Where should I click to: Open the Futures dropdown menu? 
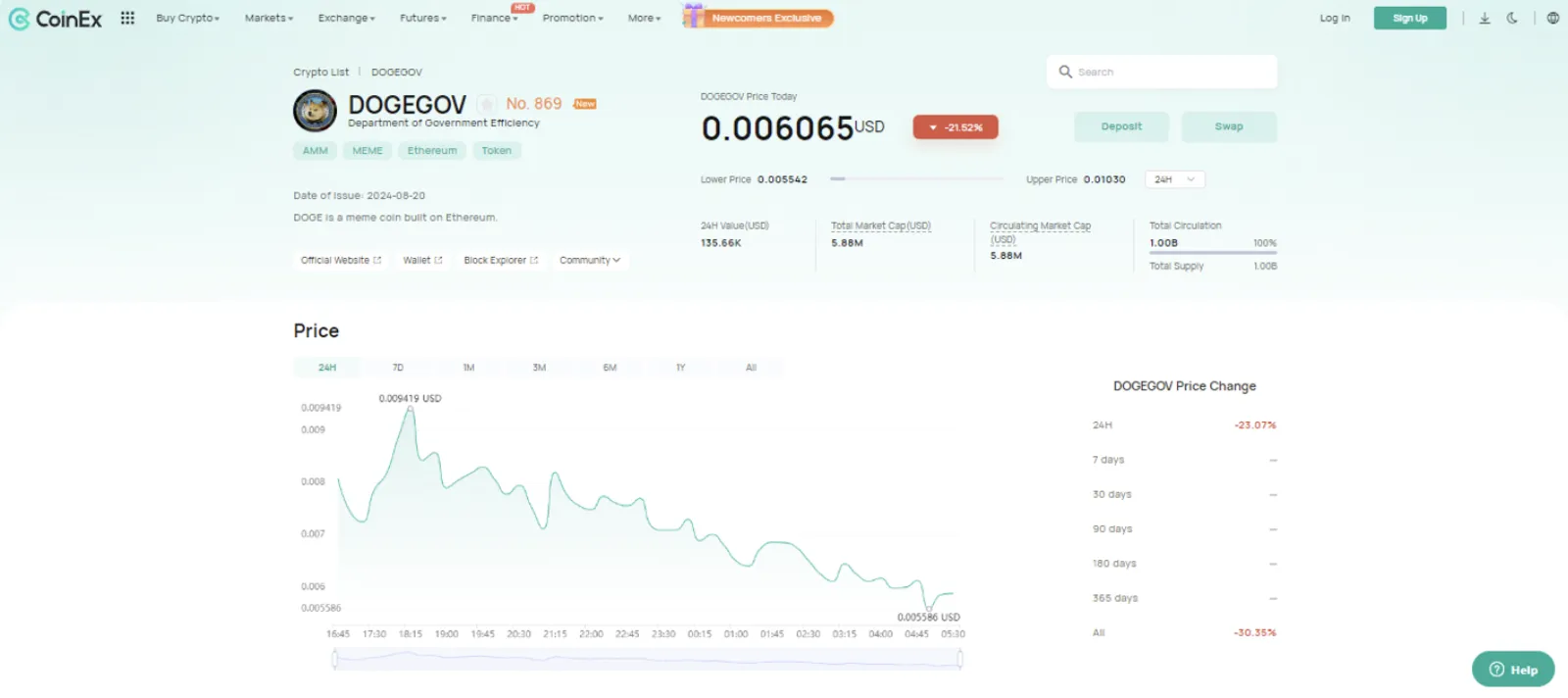[422, 18]
